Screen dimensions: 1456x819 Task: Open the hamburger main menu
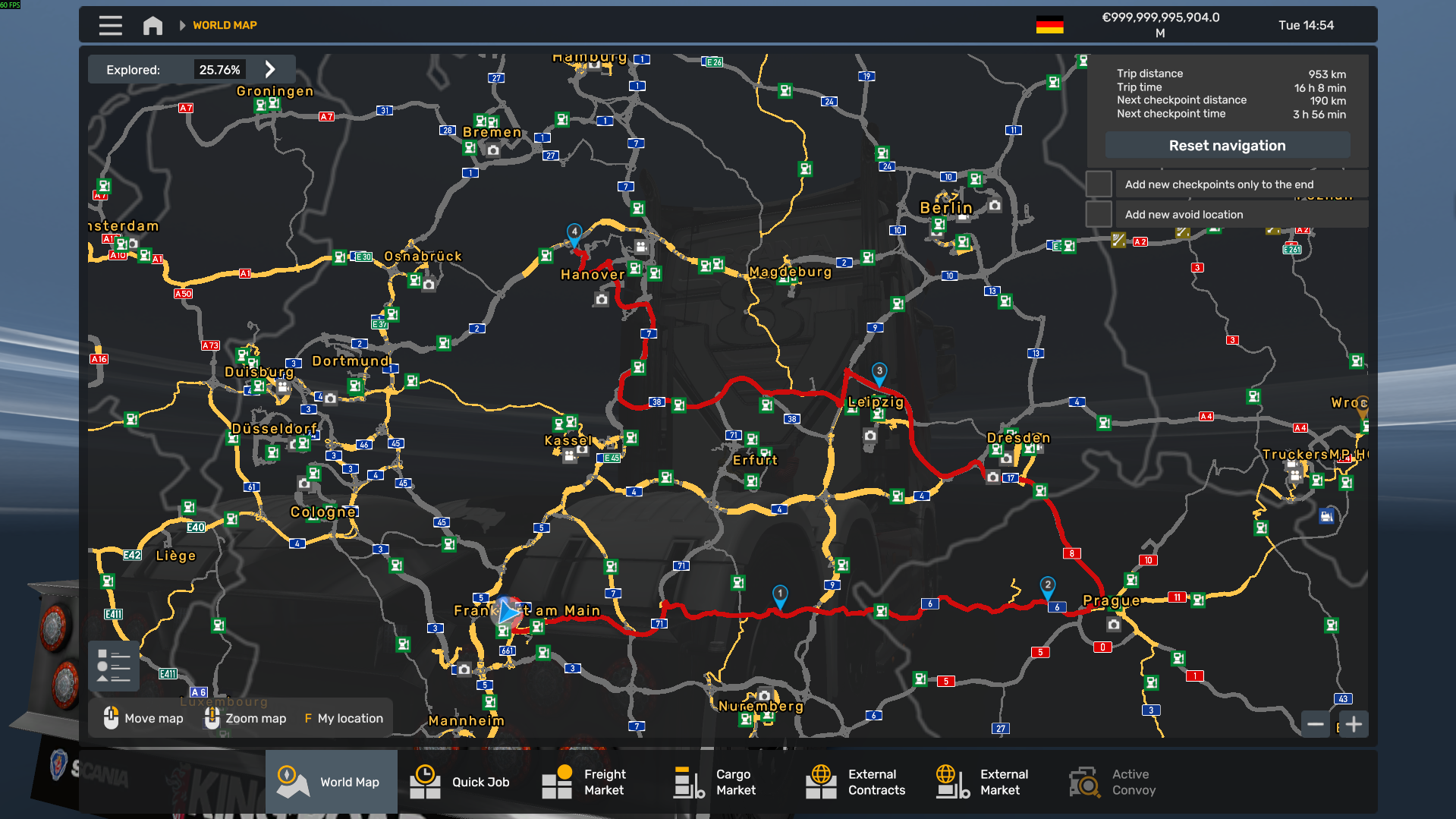coord(110,26)
